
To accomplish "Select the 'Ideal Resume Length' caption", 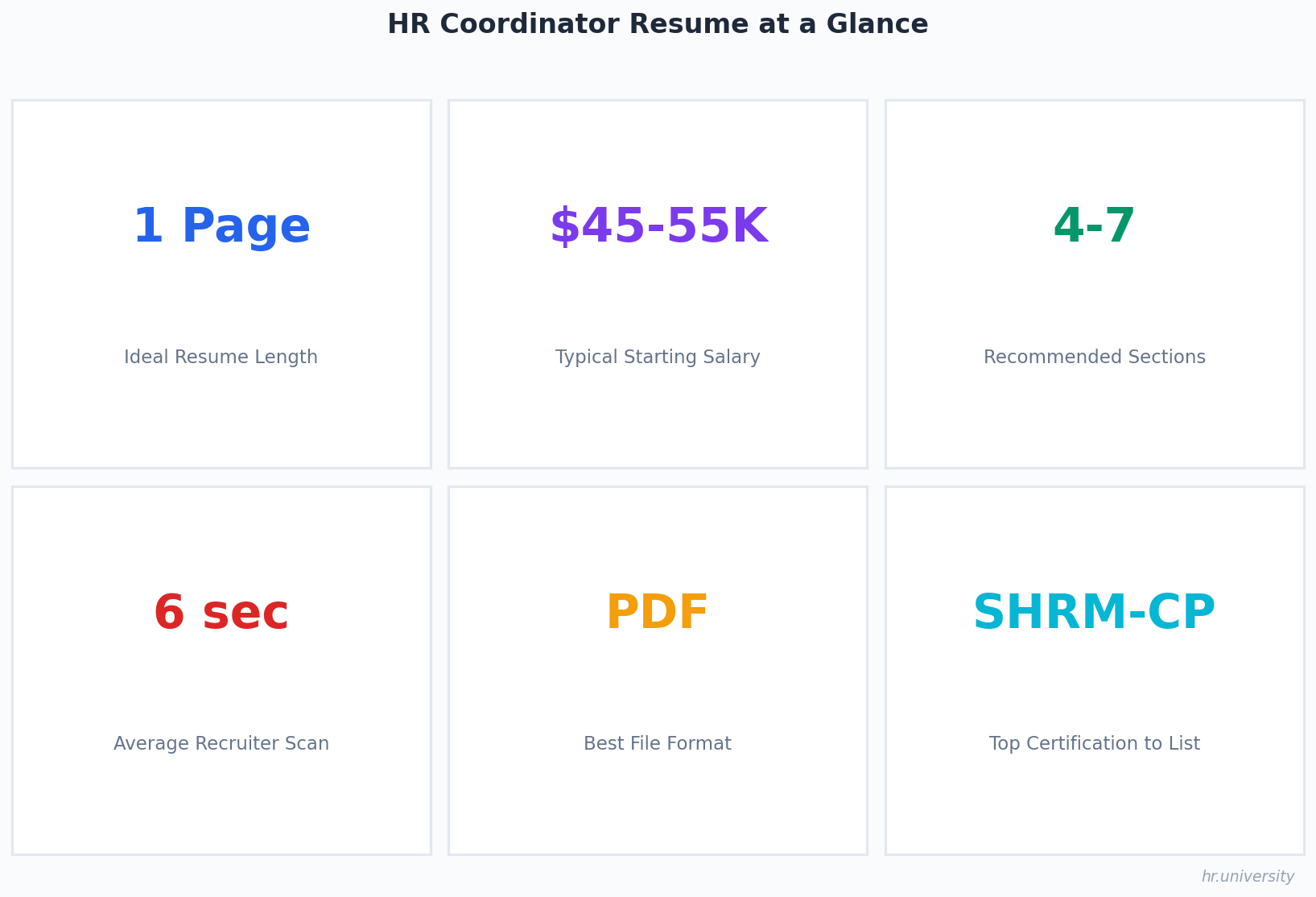I will coord(221,358).
